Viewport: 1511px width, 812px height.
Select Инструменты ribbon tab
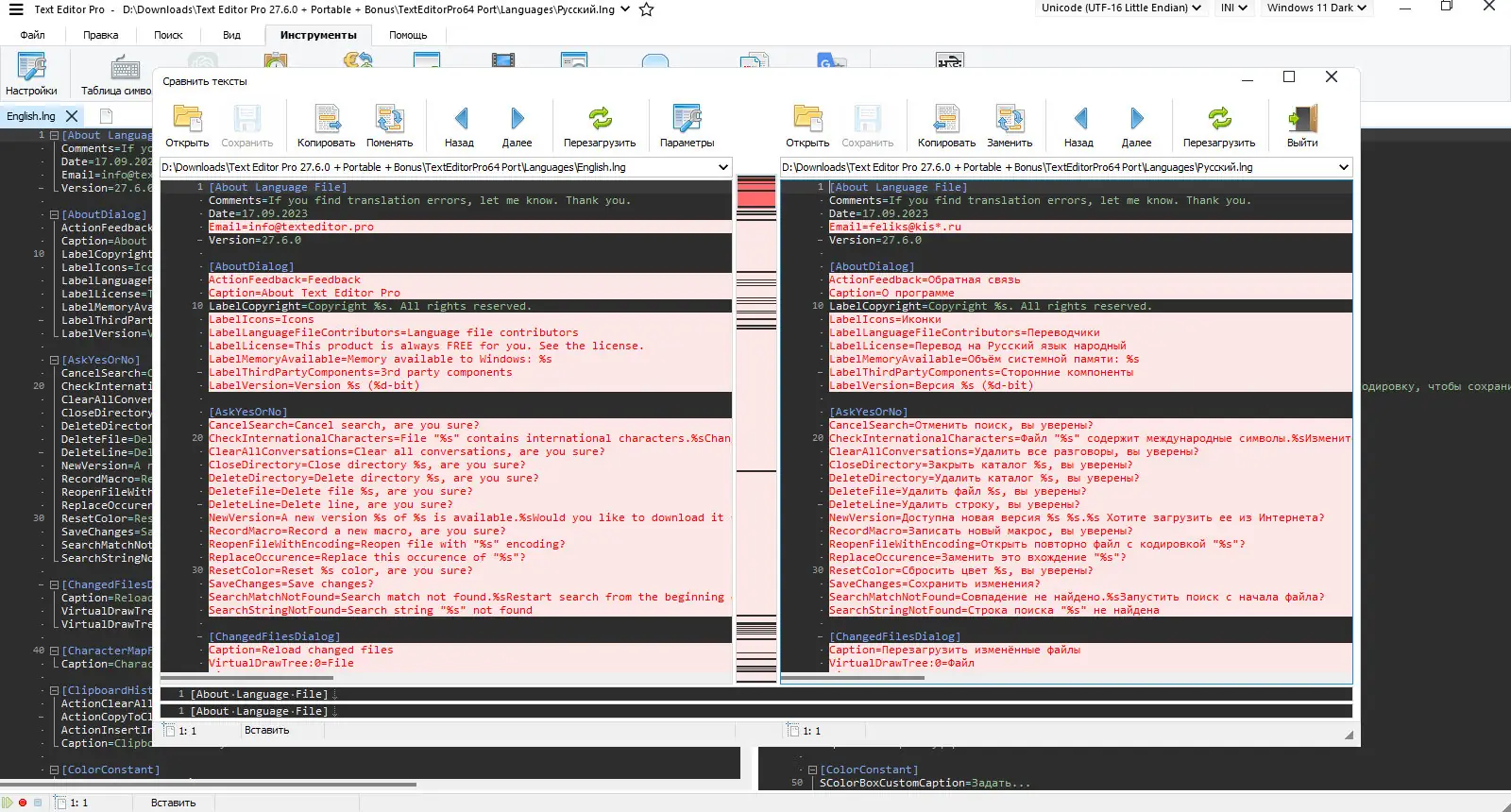pyautogui.click(x=318, y=35)
